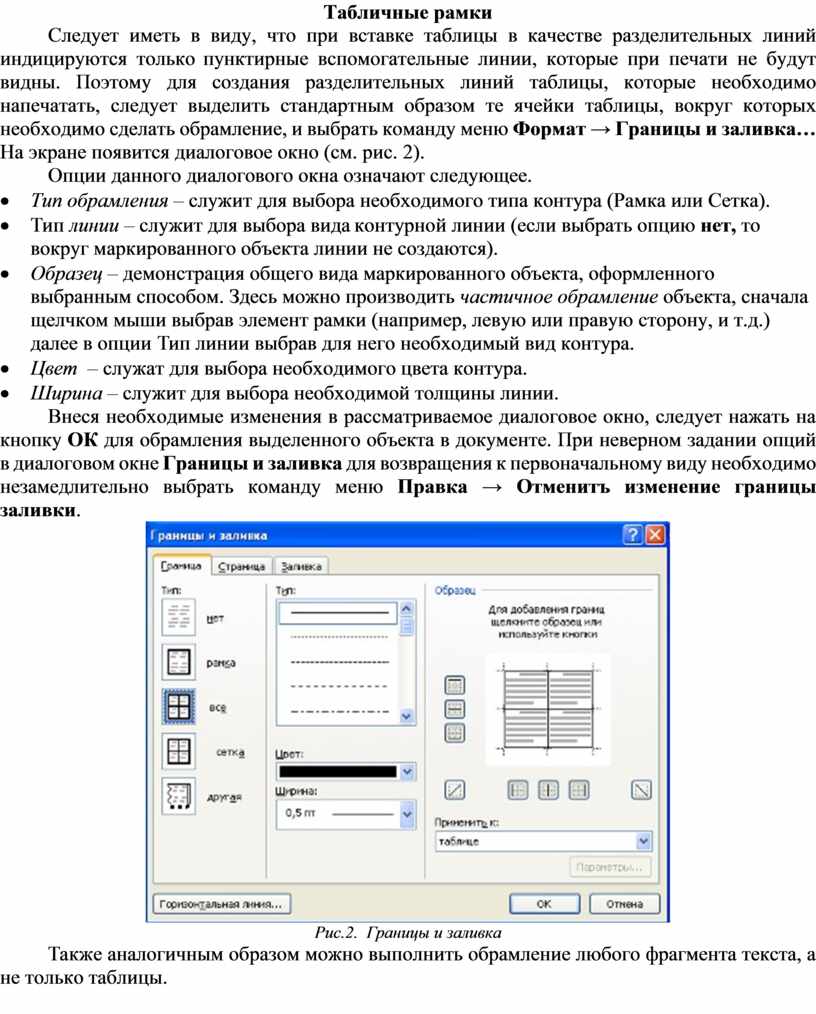
Task: Toggle the inside horizontal border button
Action: tap(455, 709)
